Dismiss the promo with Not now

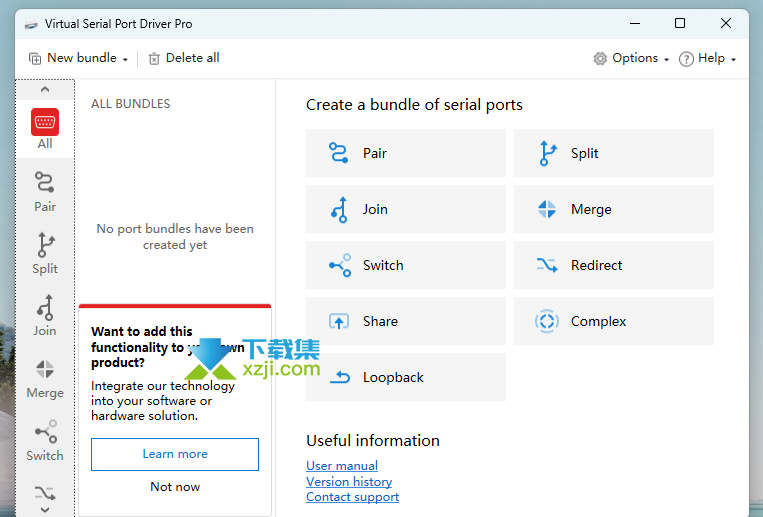pos(175,487)
